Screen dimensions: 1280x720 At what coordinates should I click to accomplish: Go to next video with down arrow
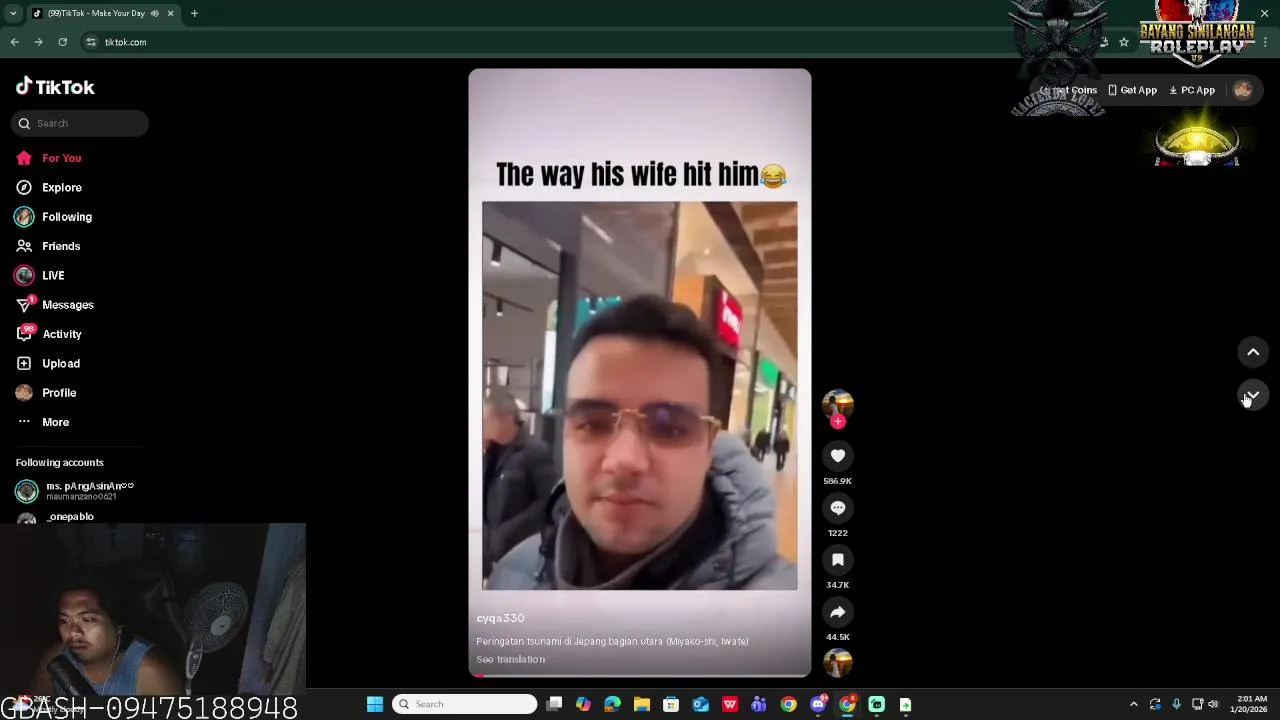tap(1253, 396)
